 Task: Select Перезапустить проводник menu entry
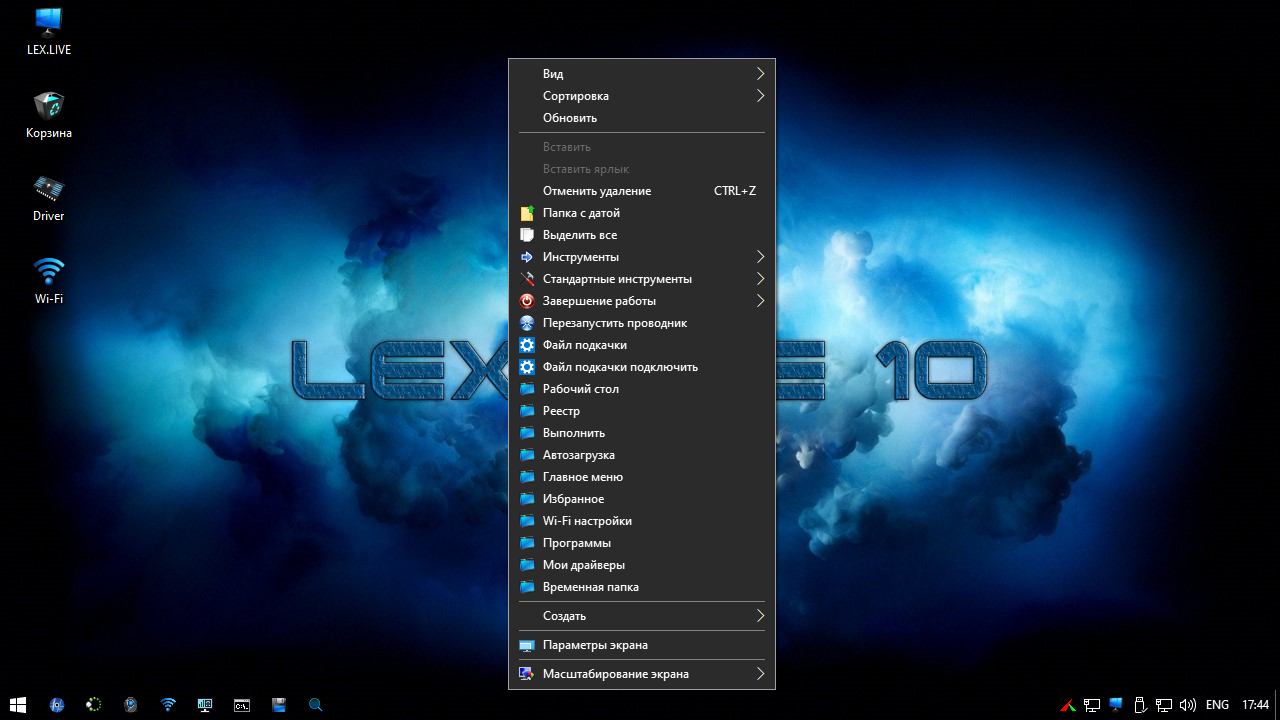coord(614,323)
